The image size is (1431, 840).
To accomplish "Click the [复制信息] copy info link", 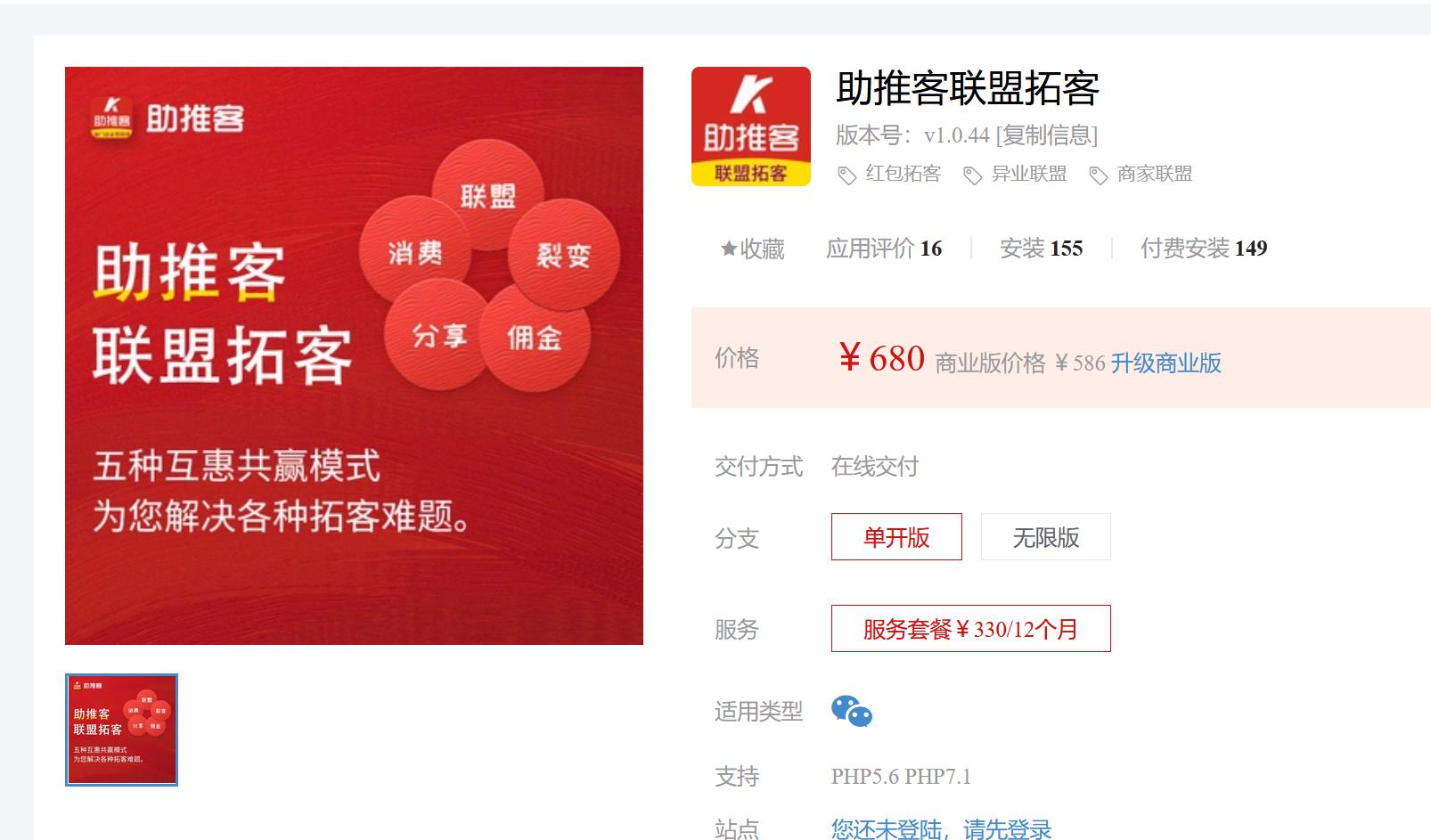I will (x=1047, y=135).
